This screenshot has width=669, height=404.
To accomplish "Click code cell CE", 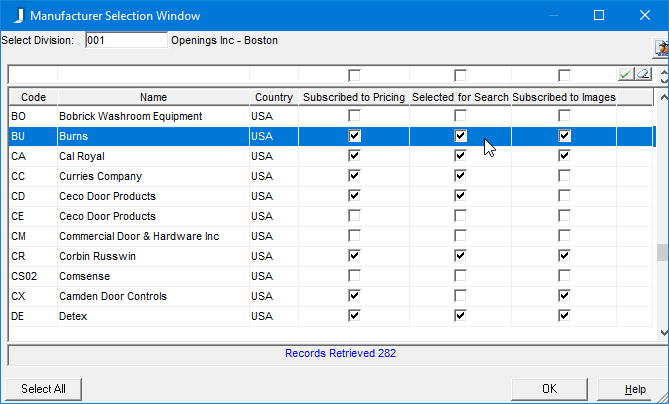I will [x=33, y=216].
